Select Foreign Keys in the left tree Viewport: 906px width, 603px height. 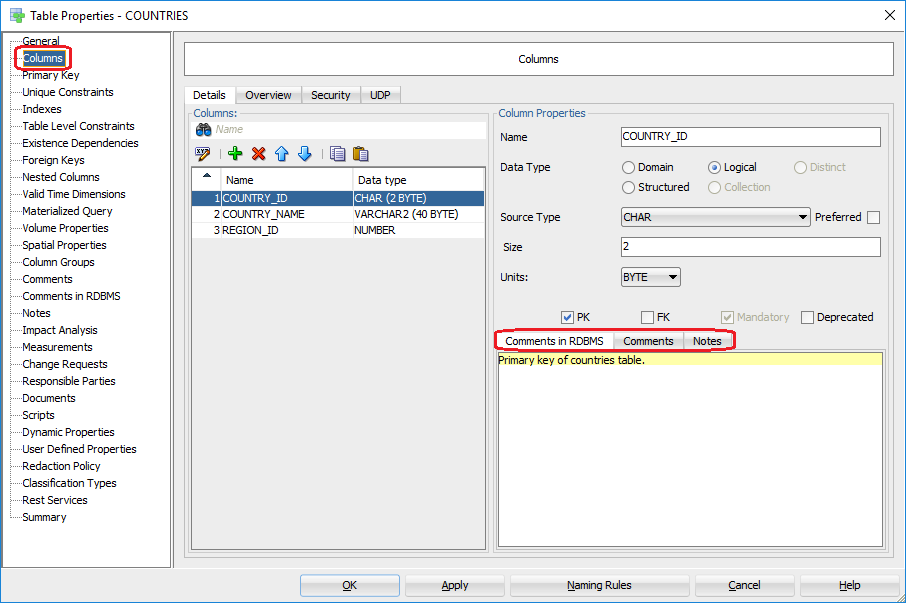pos(53,160)
